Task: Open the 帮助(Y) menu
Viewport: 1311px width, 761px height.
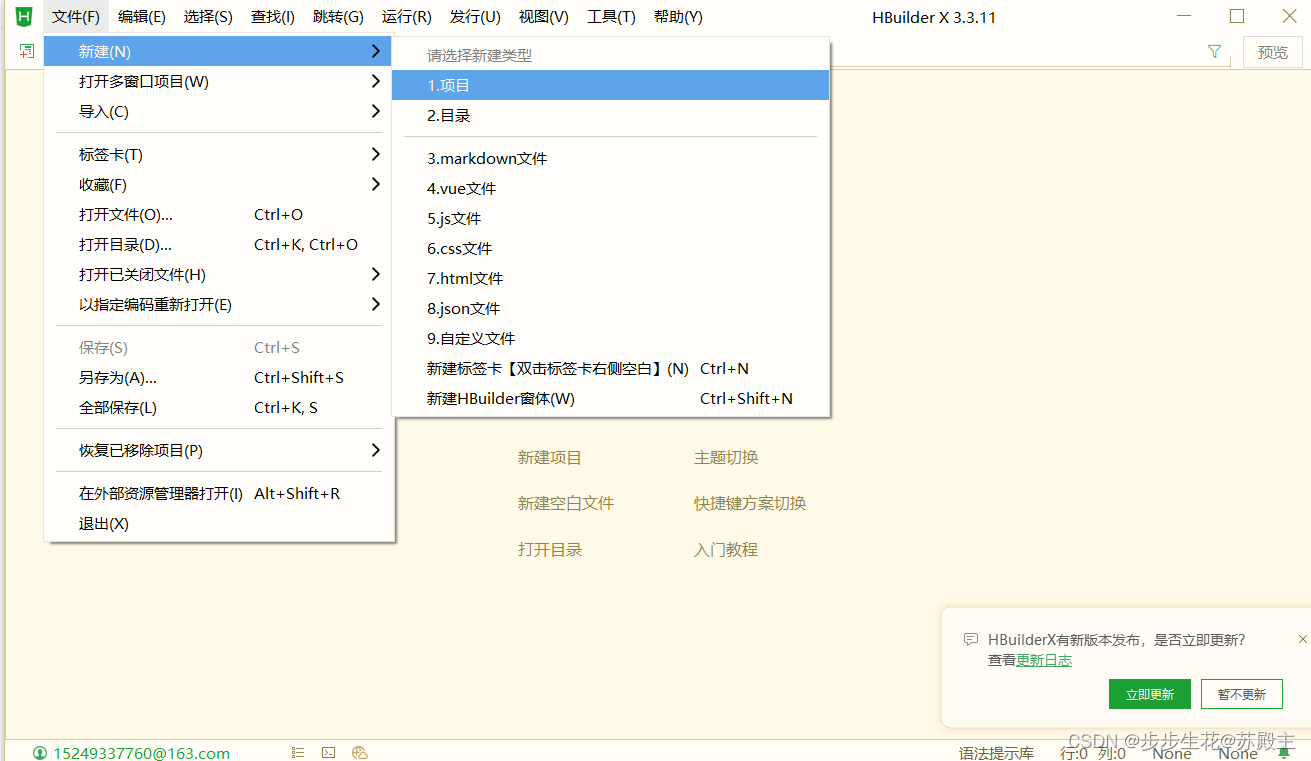Action: pos(678,17)
